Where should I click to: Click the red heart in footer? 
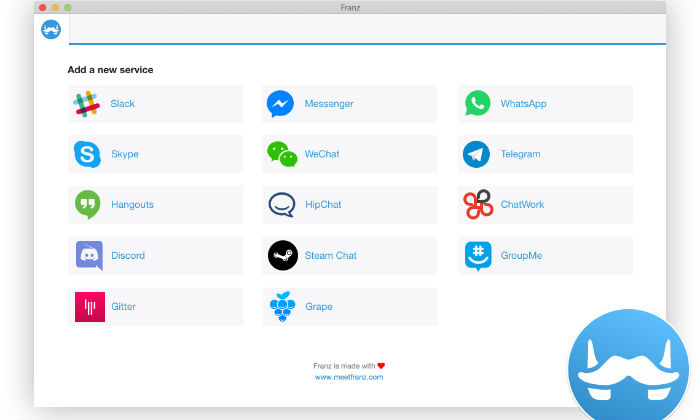pyautogui.click(x=381, y=366)
